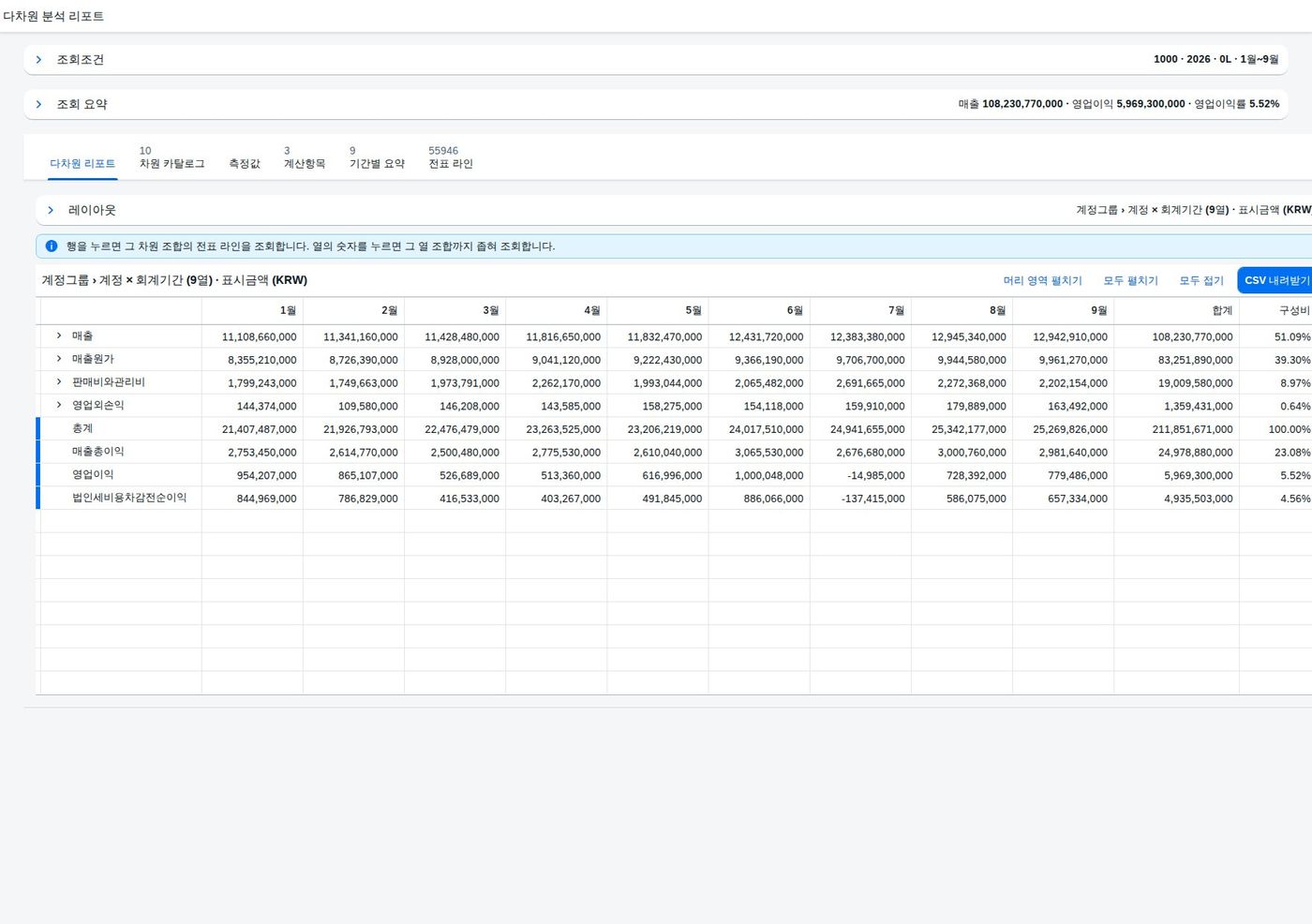The width and height of the screenshot is (1312, 924).
Task: Expand the 영업외손익 row
Action: [59, 405]
